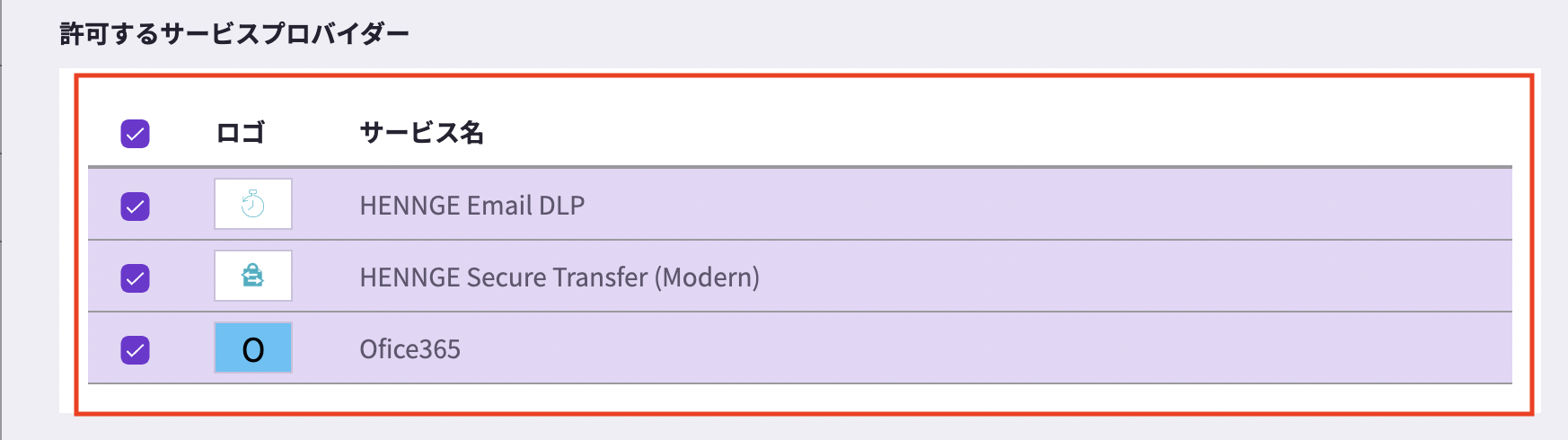The width and height of the screenshot is (1568, 440).
Task: Uncheck the HENNGE Email DLP checkbox
Action: pos(136,206)
